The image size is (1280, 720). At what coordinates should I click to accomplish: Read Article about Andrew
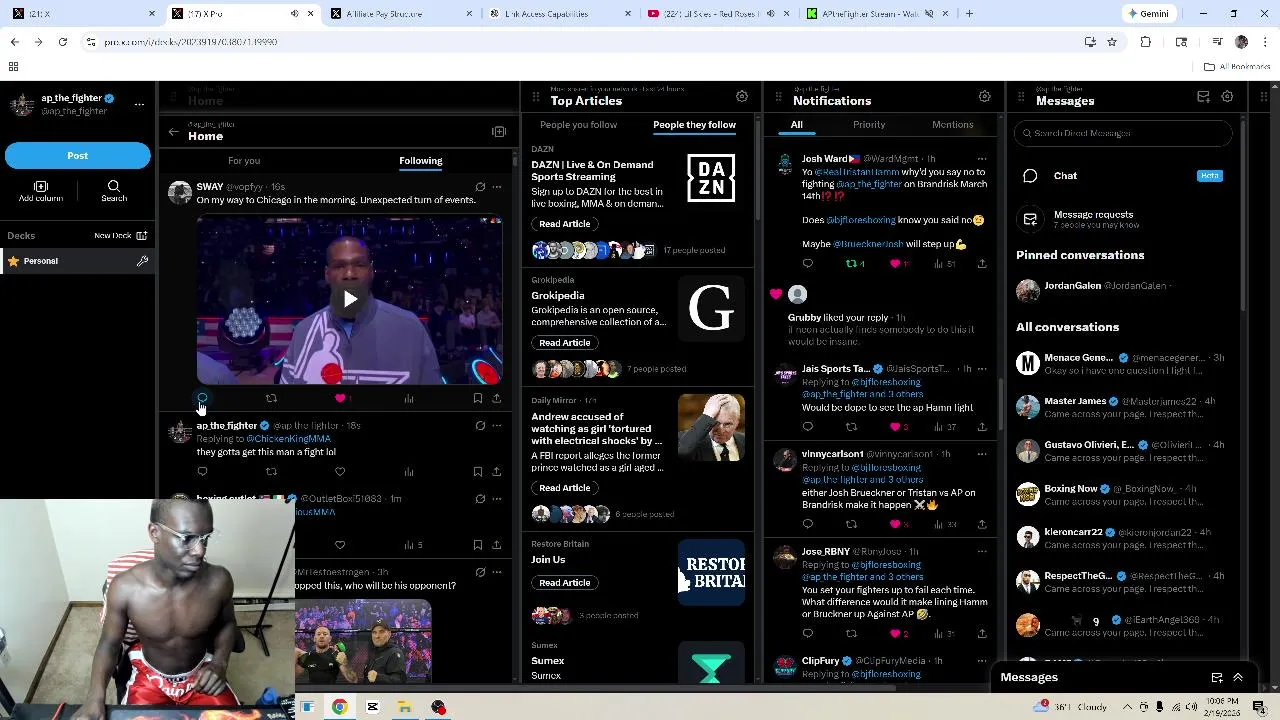pos(565,488)
